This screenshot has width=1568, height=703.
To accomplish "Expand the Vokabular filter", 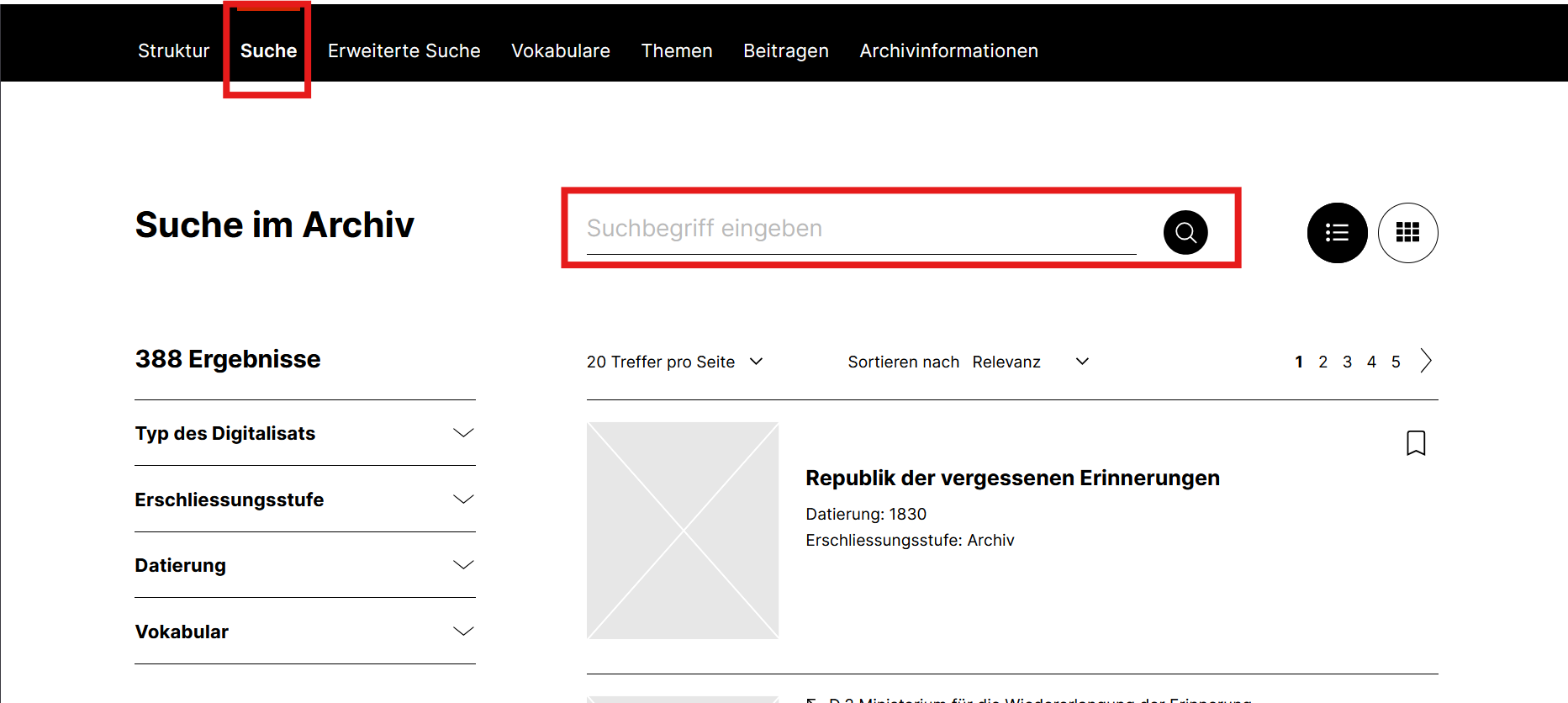I will click(x=305, y=632).
